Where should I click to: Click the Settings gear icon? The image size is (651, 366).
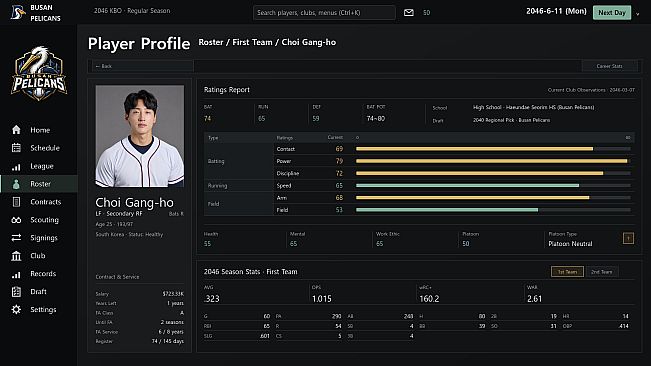[16, 310]
